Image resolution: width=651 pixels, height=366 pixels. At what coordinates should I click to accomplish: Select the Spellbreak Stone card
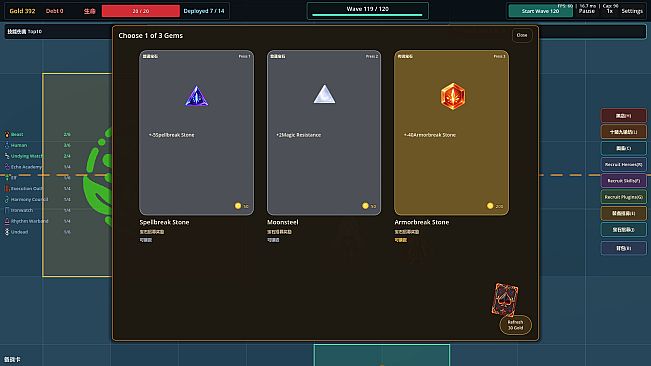(196, 132)
